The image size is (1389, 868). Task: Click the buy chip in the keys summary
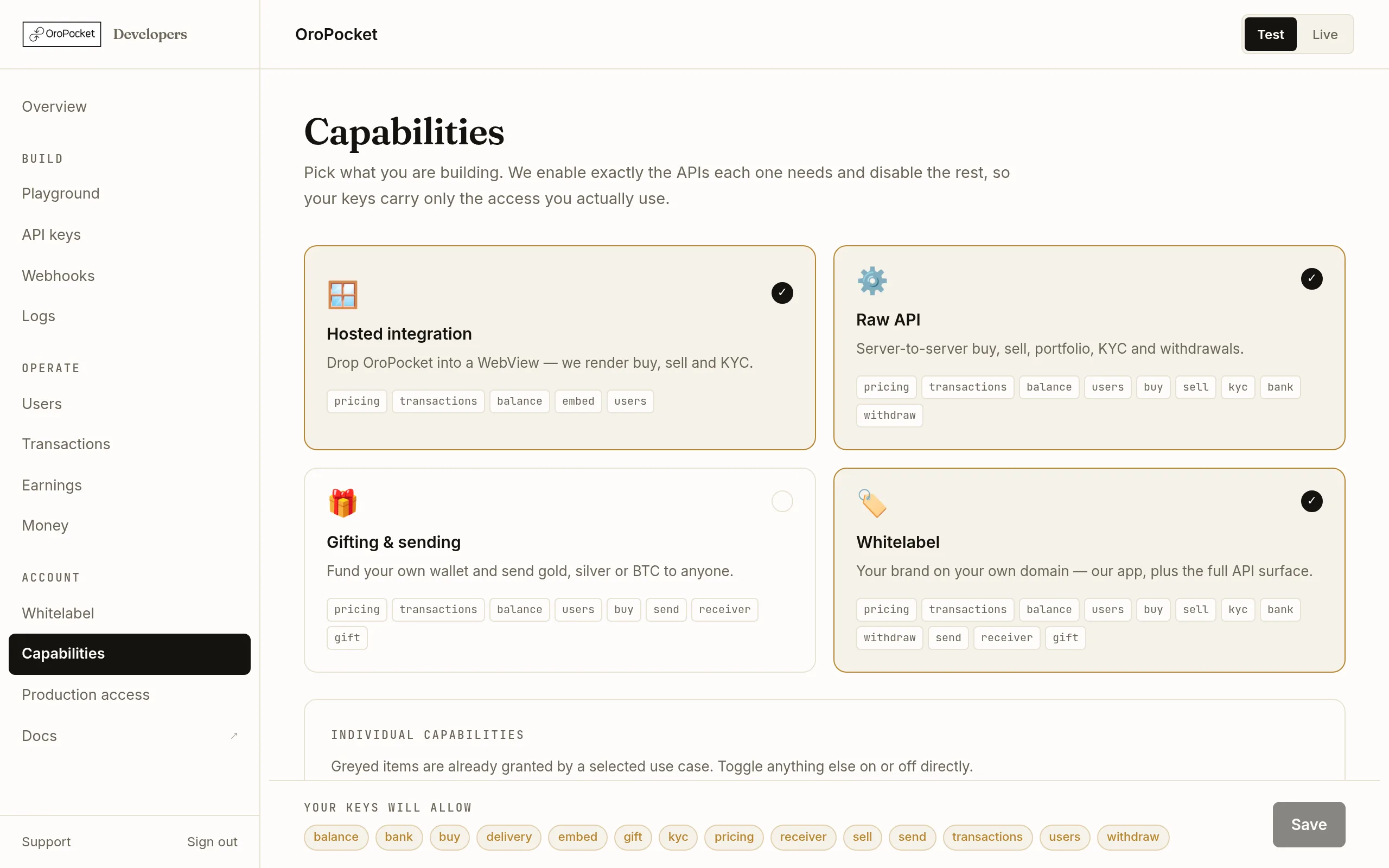449,837
